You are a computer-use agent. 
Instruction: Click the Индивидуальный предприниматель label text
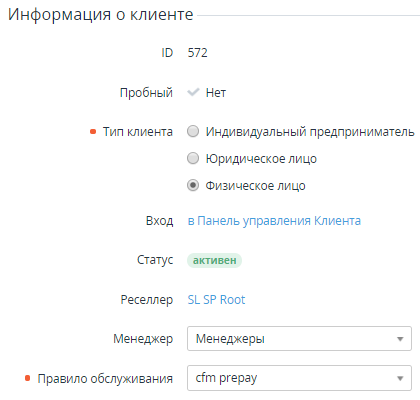(310, 132)
